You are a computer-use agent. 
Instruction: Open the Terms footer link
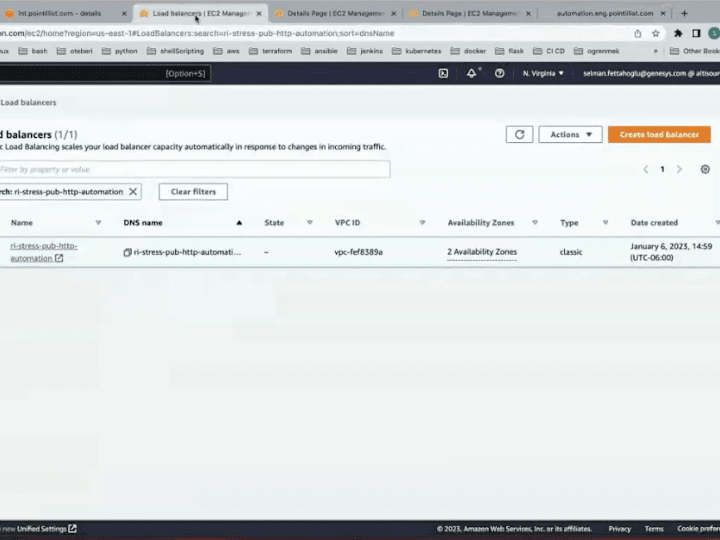[654, 529]
